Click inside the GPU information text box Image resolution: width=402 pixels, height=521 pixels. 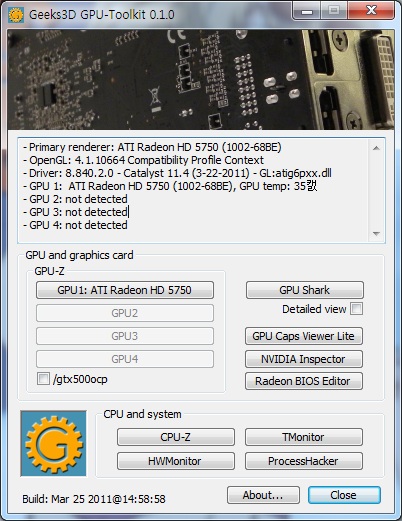pyautogui.click(x=193, y=191)
